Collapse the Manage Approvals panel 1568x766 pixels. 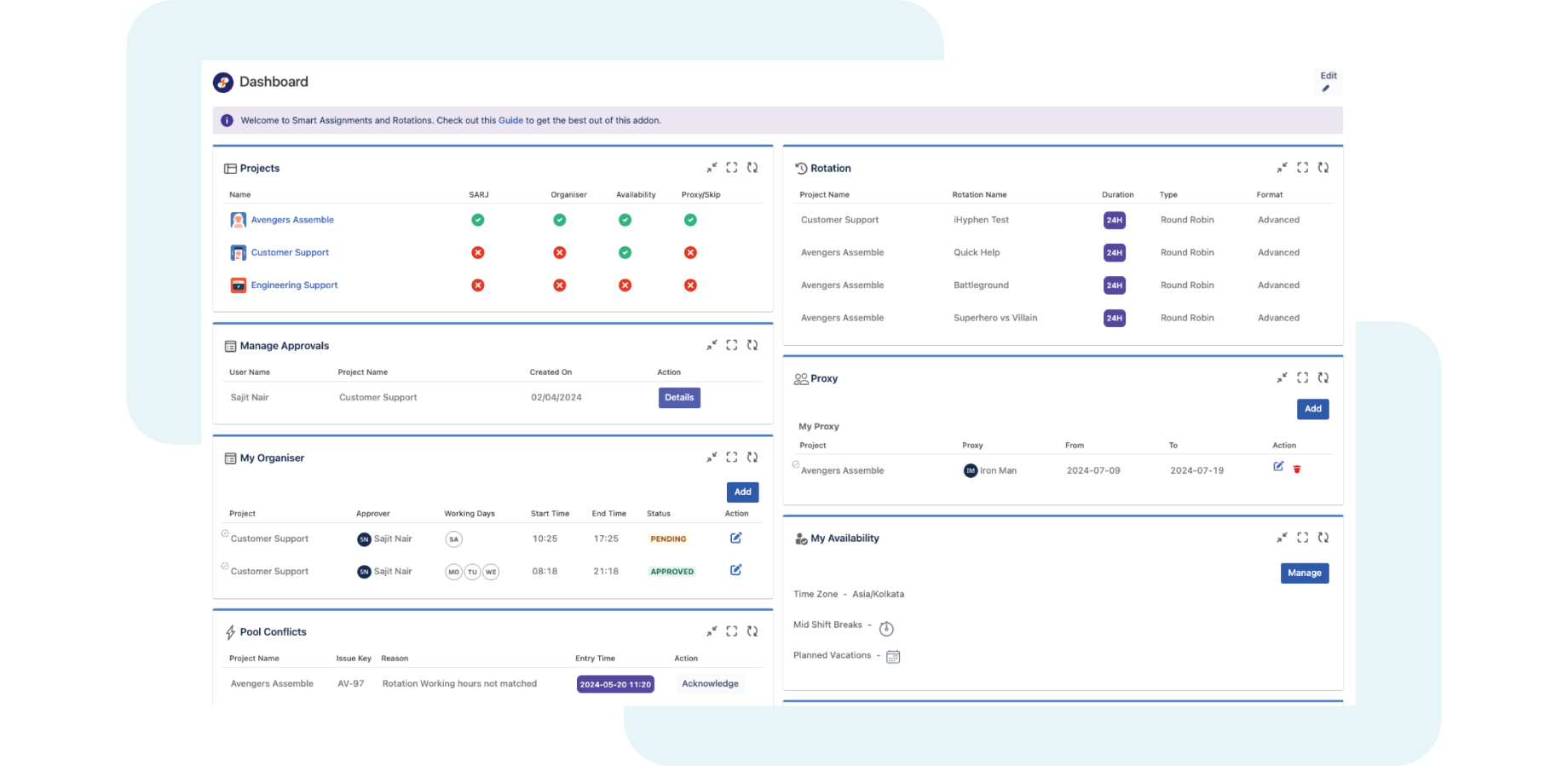click(712, 345)
